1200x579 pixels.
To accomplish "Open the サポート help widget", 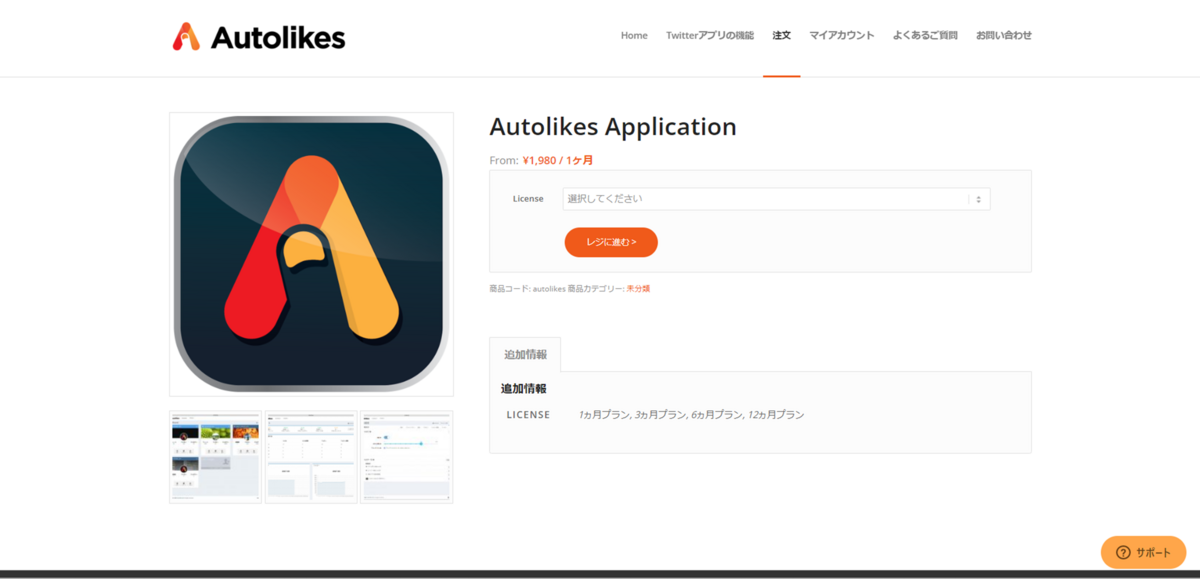I will [1143, 552].
